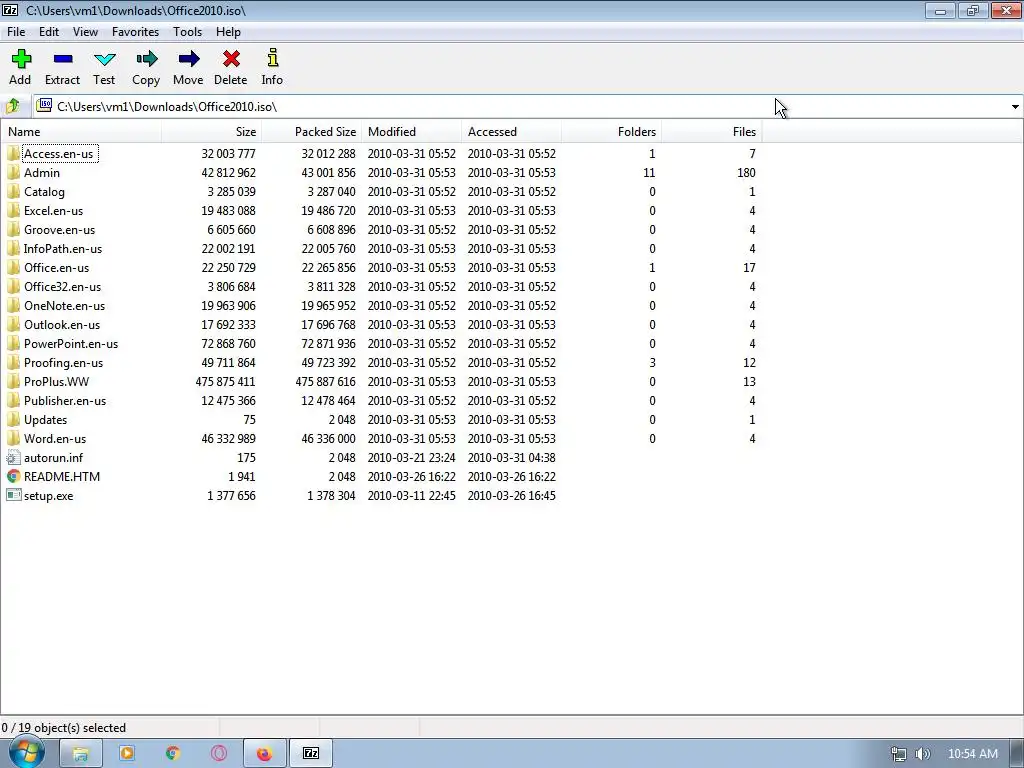
Task: Select the Groove.en-us folder name
Action: click(x=59, y=230)
